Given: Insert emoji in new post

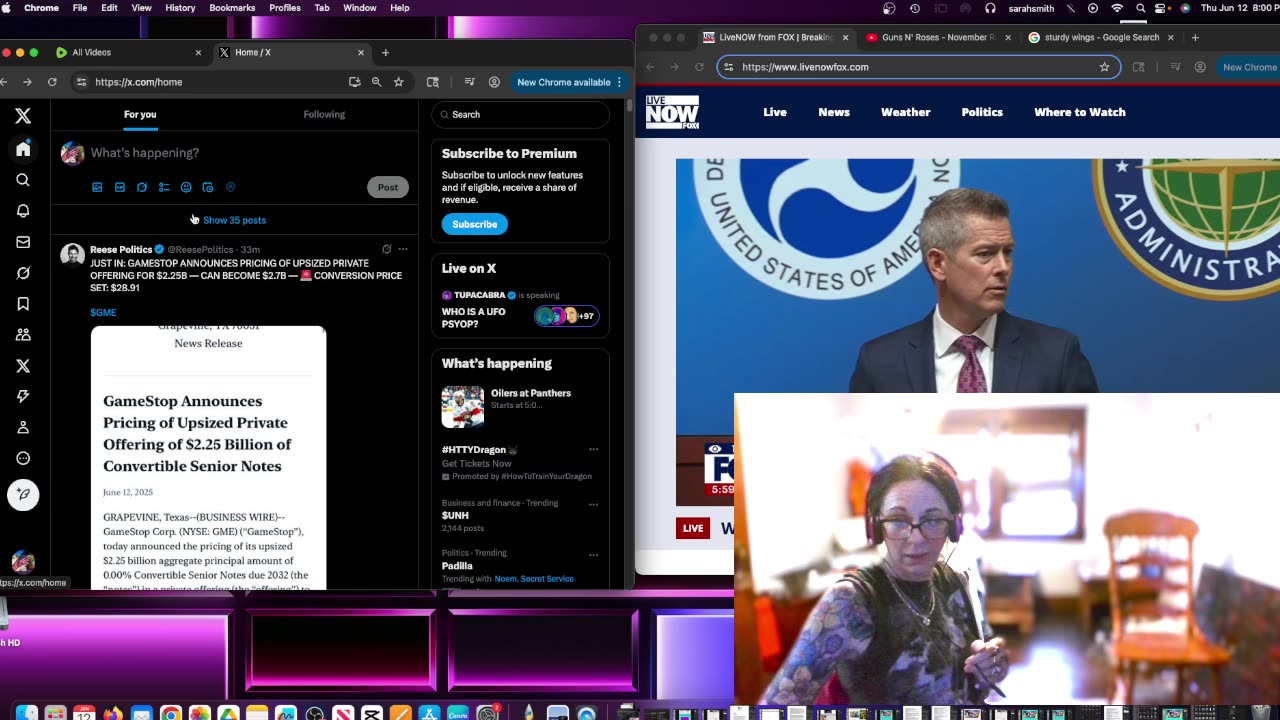Looking at the screenshot, I should pos(186,187).
